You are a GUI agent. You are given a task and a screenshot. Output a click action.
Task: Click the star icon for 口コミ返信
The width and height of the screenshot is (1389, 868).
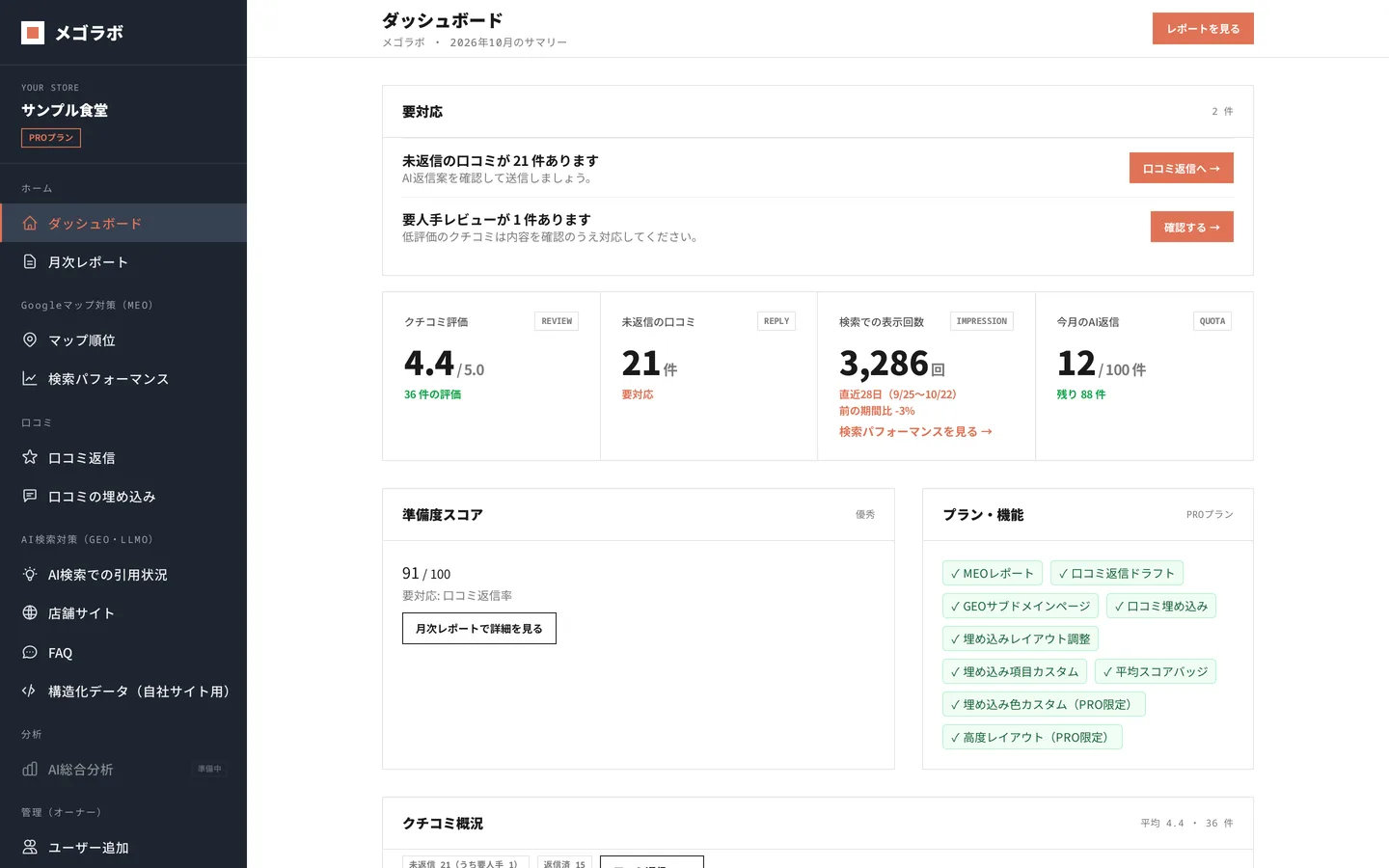[x=30, y=457]
